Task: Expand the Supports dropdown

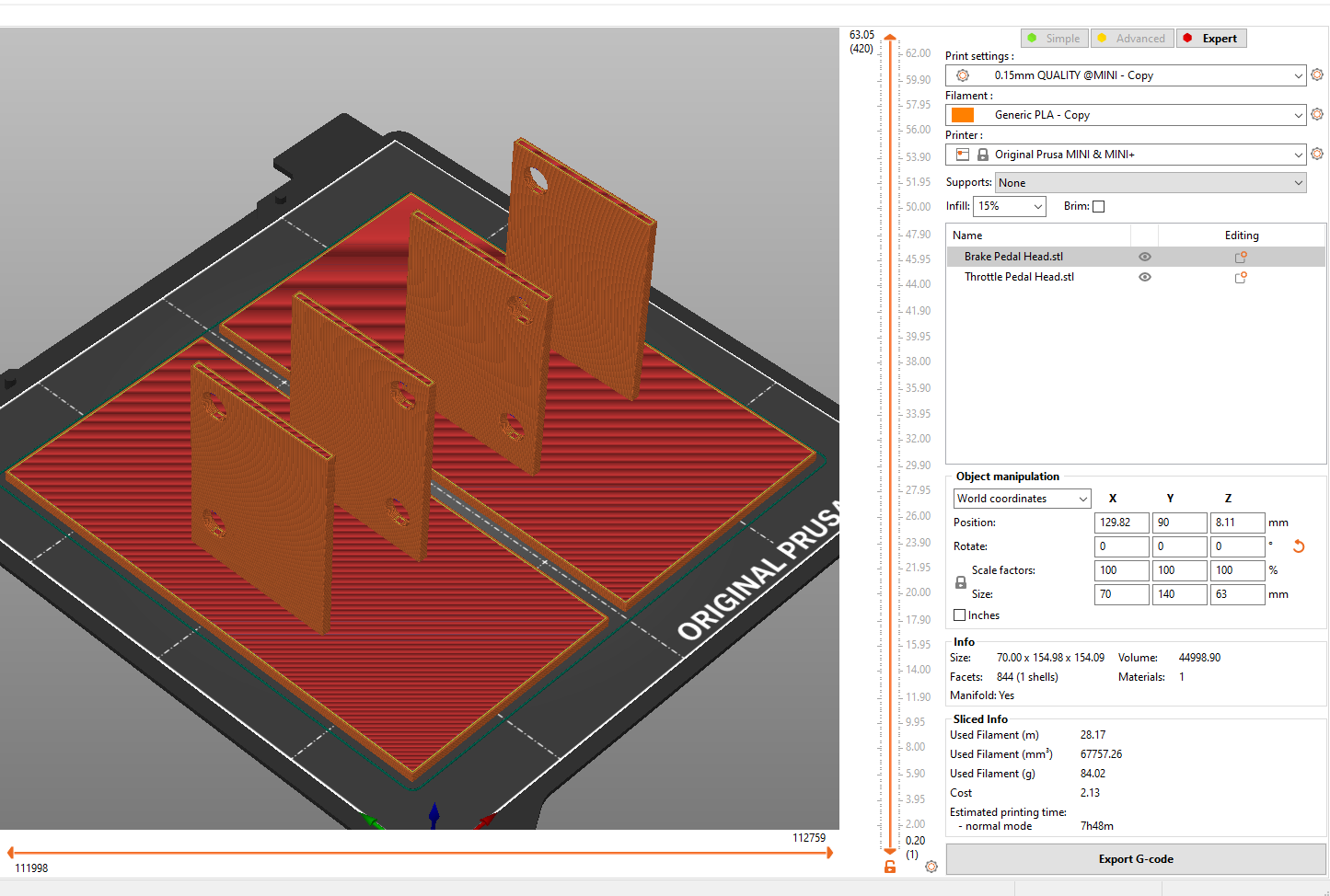Action: tap(1151, 183)
